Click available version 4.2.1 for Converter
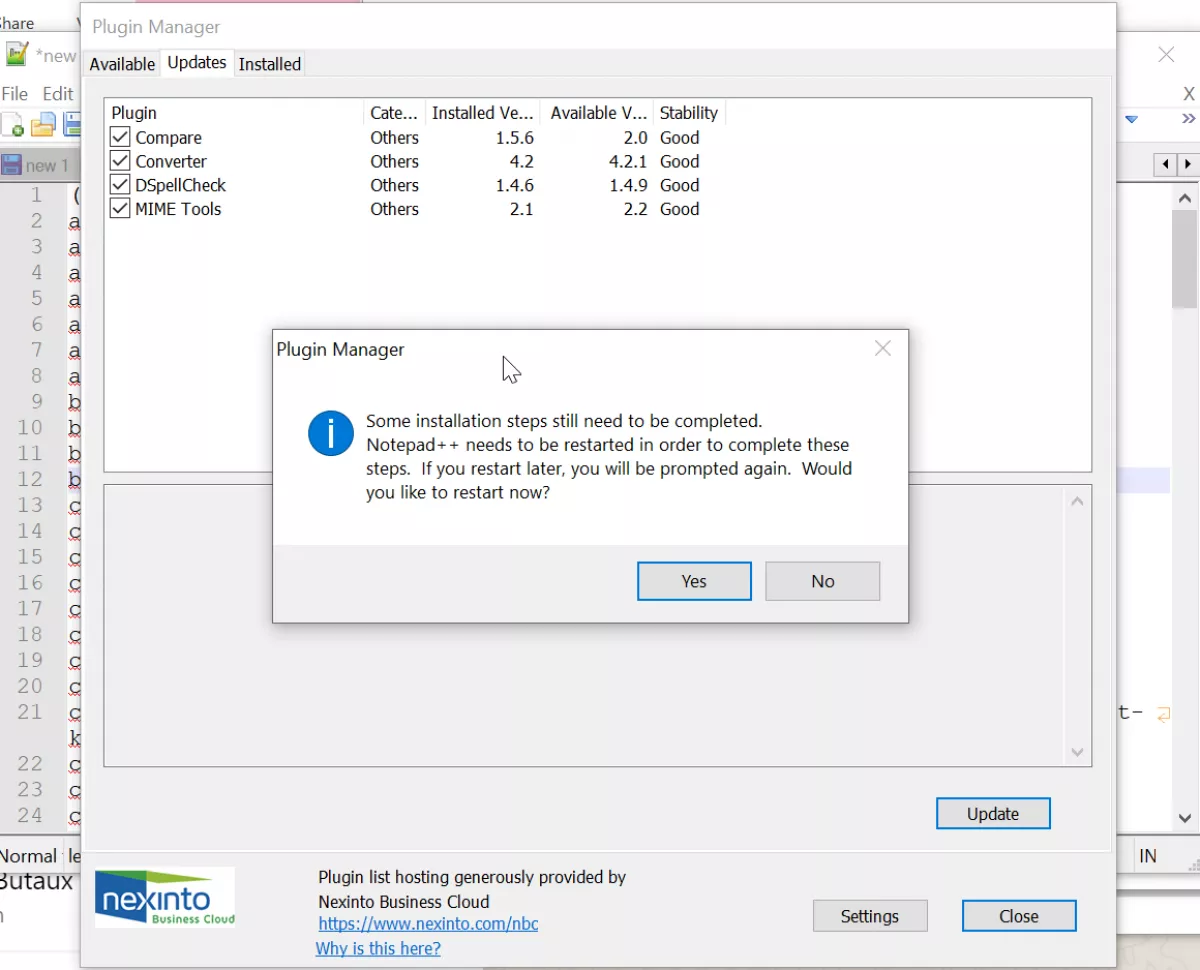The width and height of the screenshot is (1200, 970). (x=630, y=162)
